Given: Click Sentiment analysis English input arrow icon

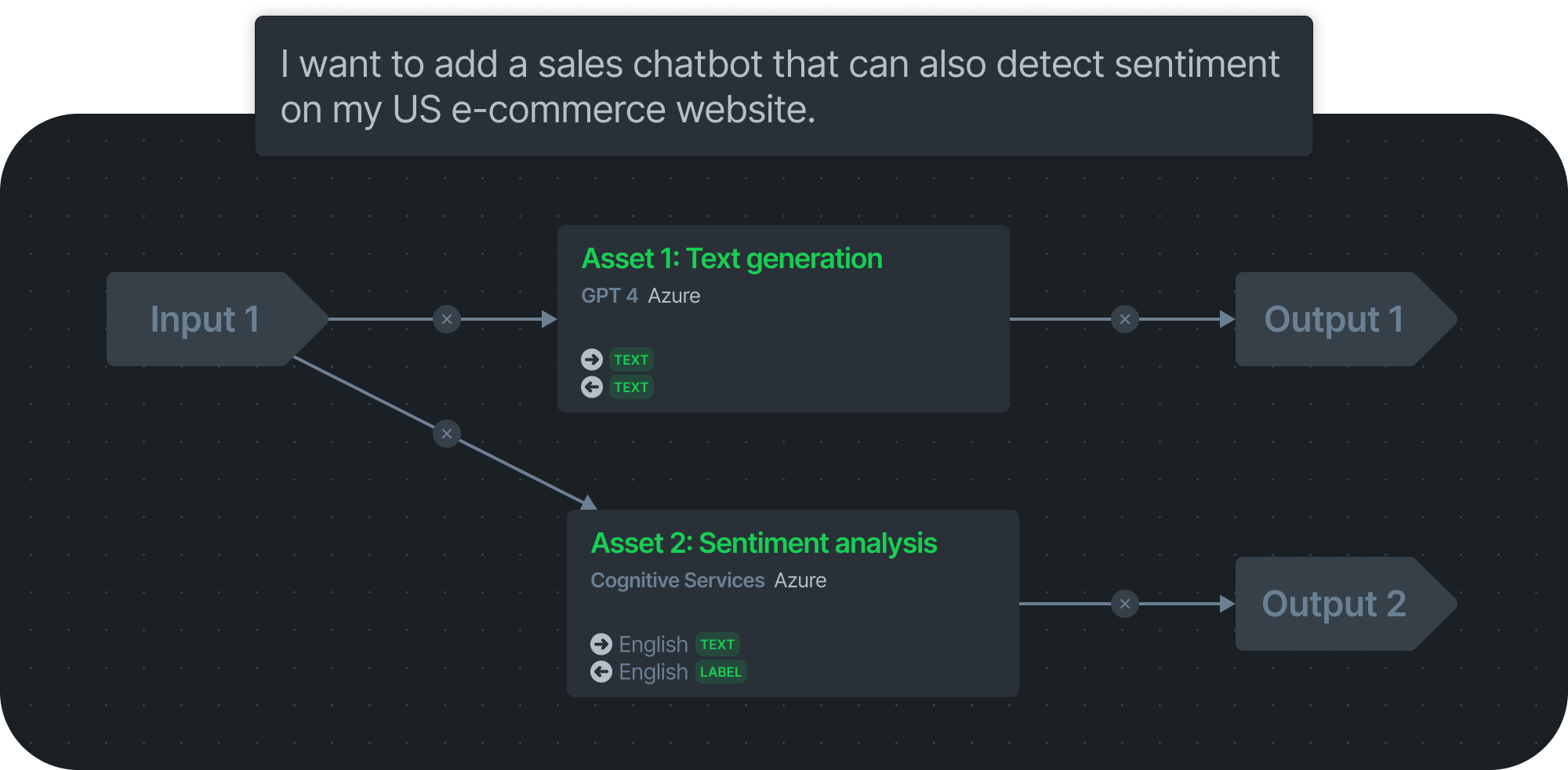Looking at the screenshot, I should coord(601,644).
